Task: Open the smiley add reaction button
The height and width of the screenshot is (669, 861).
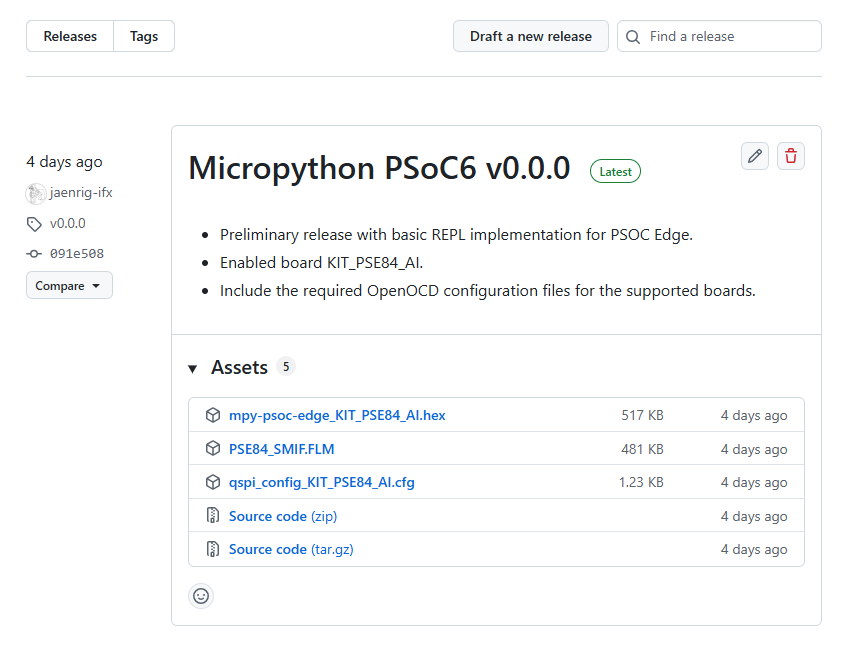Action: [x=201, y=596]
